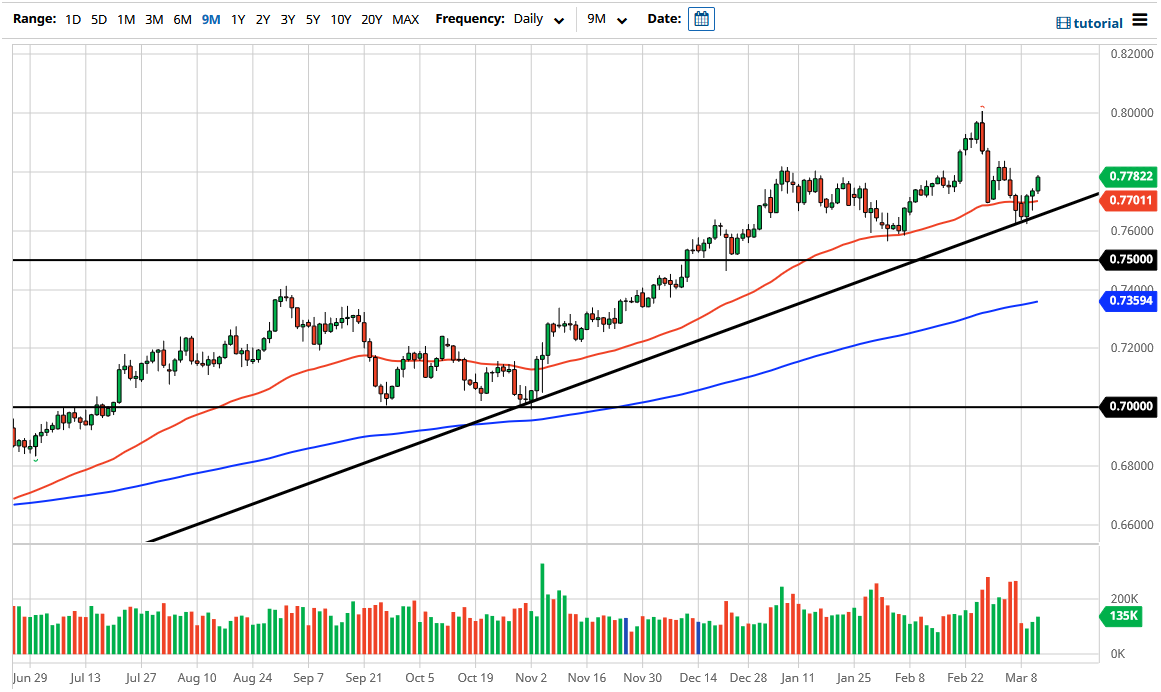The height and width of the screenshot is (692, 1161).
Task: Open the date picker calendar icon
Action: click(701, 18)
